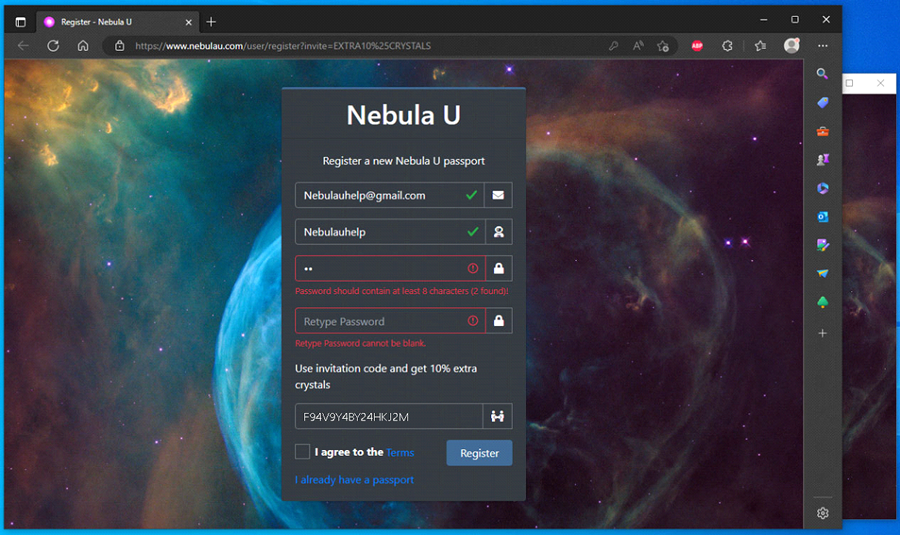This screenshot has height=535, width=900.
Task: Open the sidebar Drop paper plane icon
Action: [x=823, y=273]
